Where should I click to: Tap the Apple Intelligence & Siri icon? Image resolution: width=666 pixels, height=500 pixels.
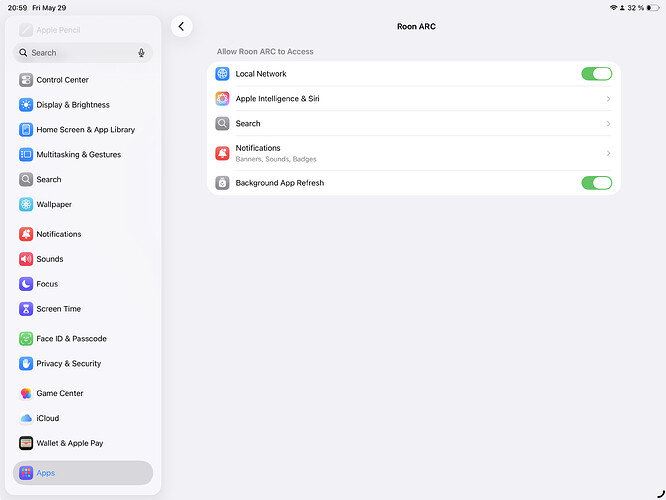(222, 99)
